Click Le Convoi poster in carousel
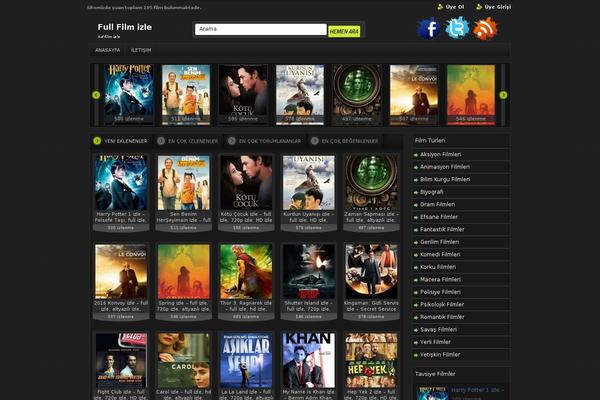This screenshot has height=400, width=600. [414, 95]
